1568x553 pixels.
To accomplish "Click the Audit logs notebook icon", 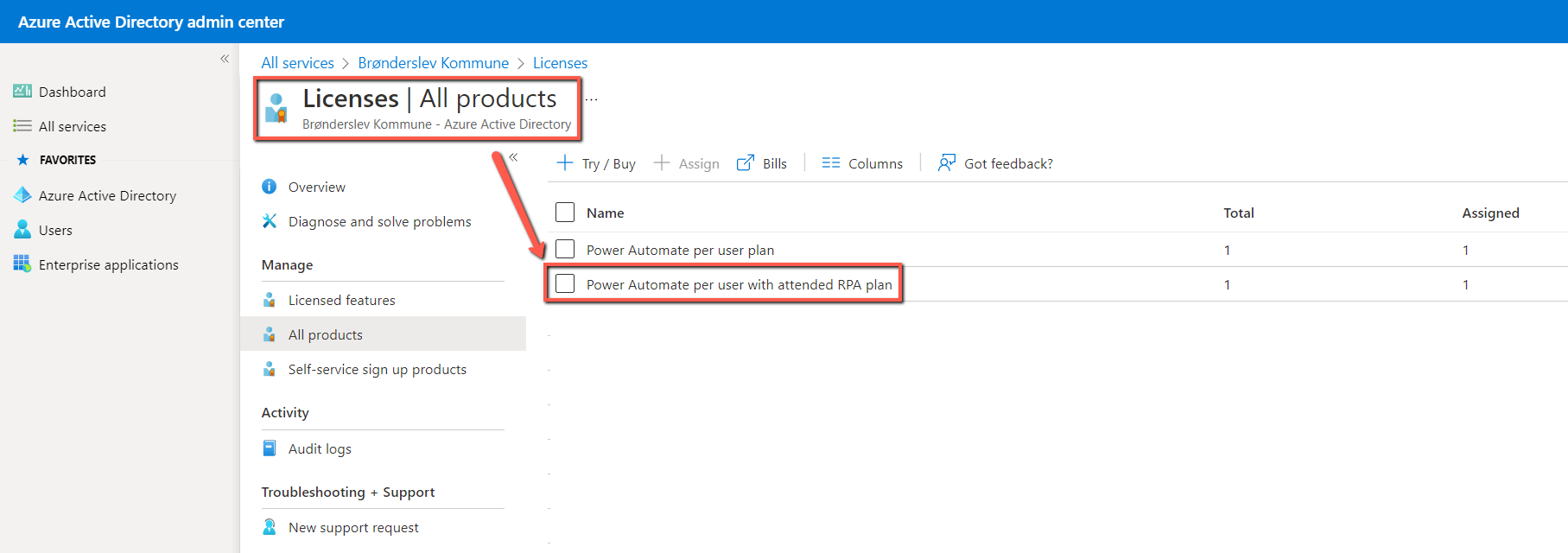I will point(270,448).
